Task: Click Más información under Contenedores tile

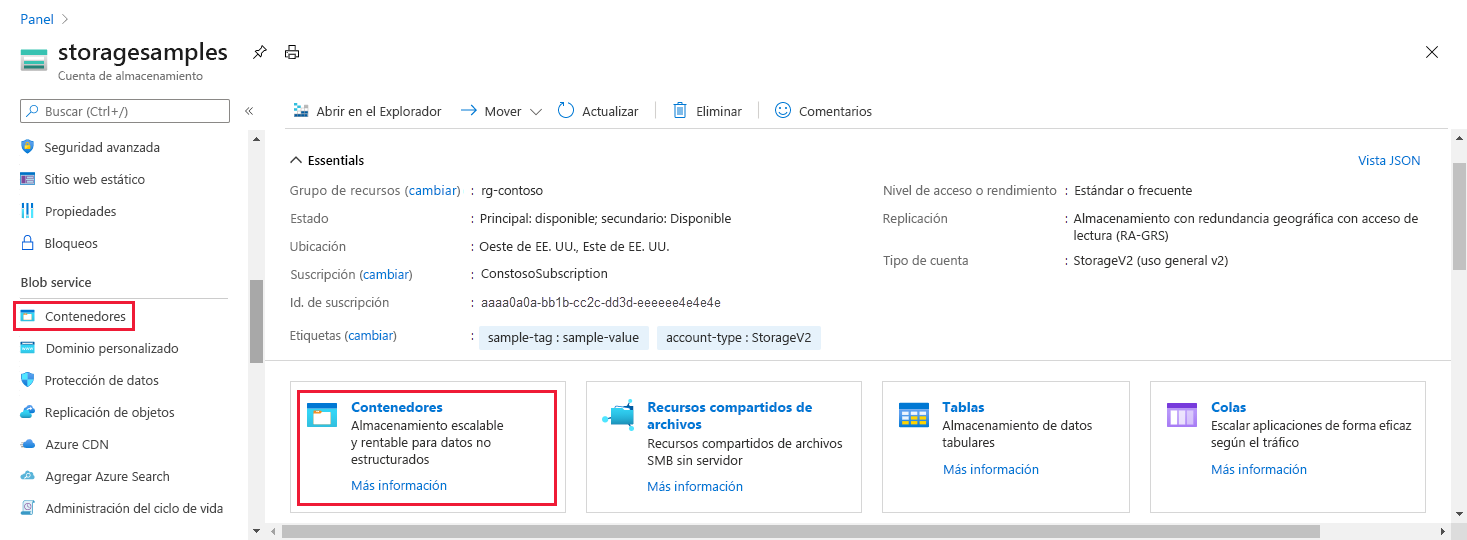Action: point(399,485)
